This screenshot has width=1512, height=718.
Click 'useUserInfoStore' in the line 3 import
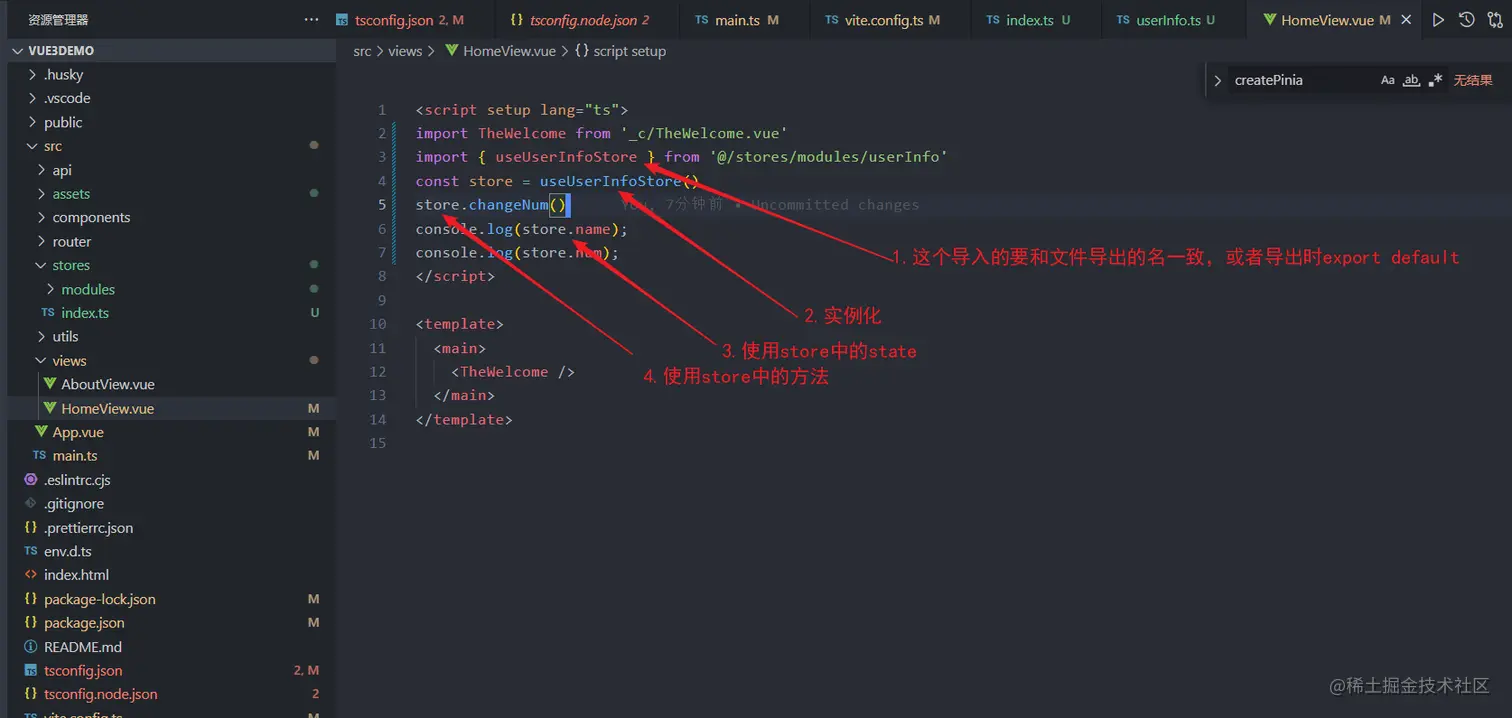point(566,157)
